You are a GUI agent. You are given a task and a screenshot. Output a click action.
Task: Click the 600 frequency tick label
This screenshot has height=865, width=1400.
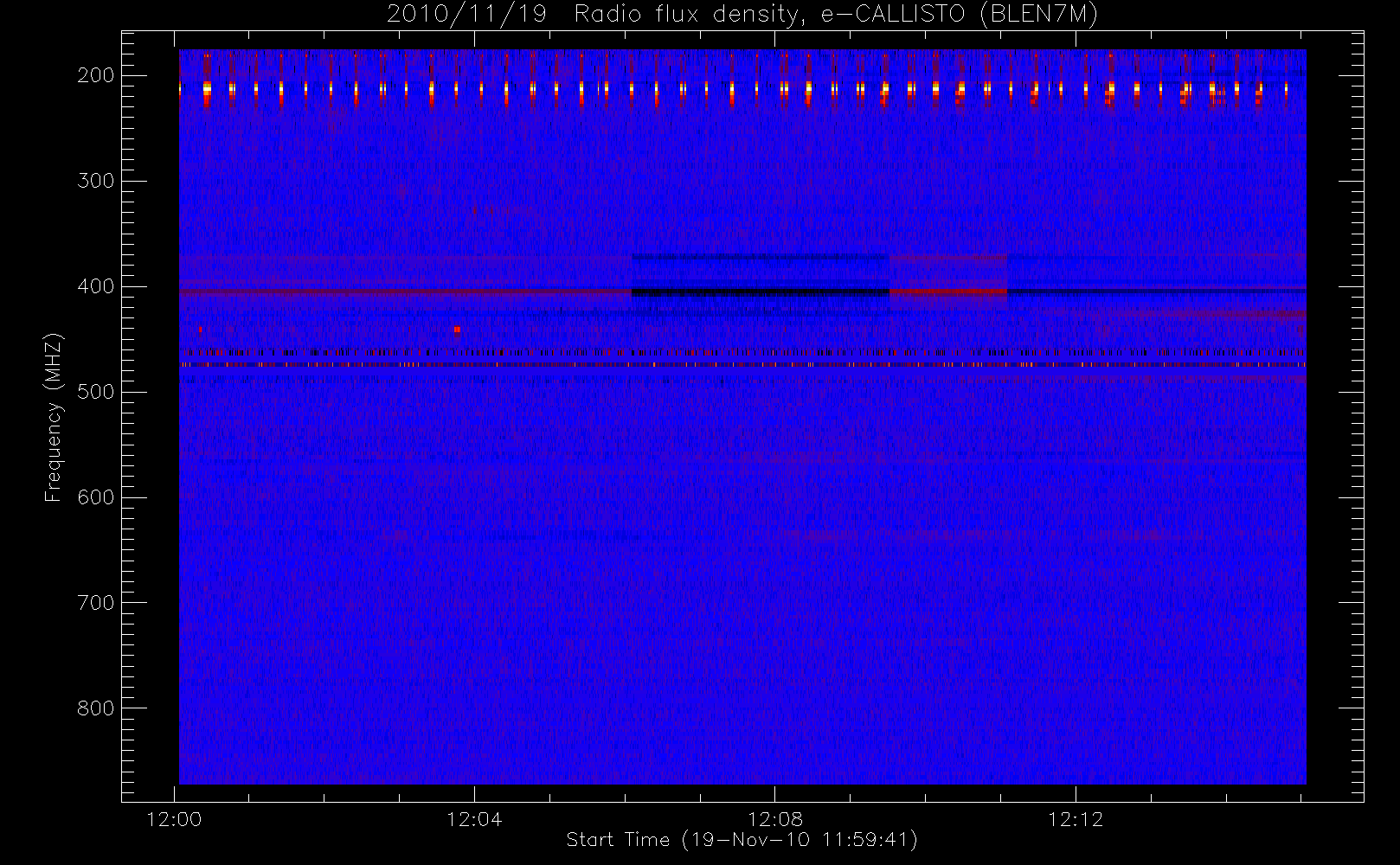(x=95, y=497)
